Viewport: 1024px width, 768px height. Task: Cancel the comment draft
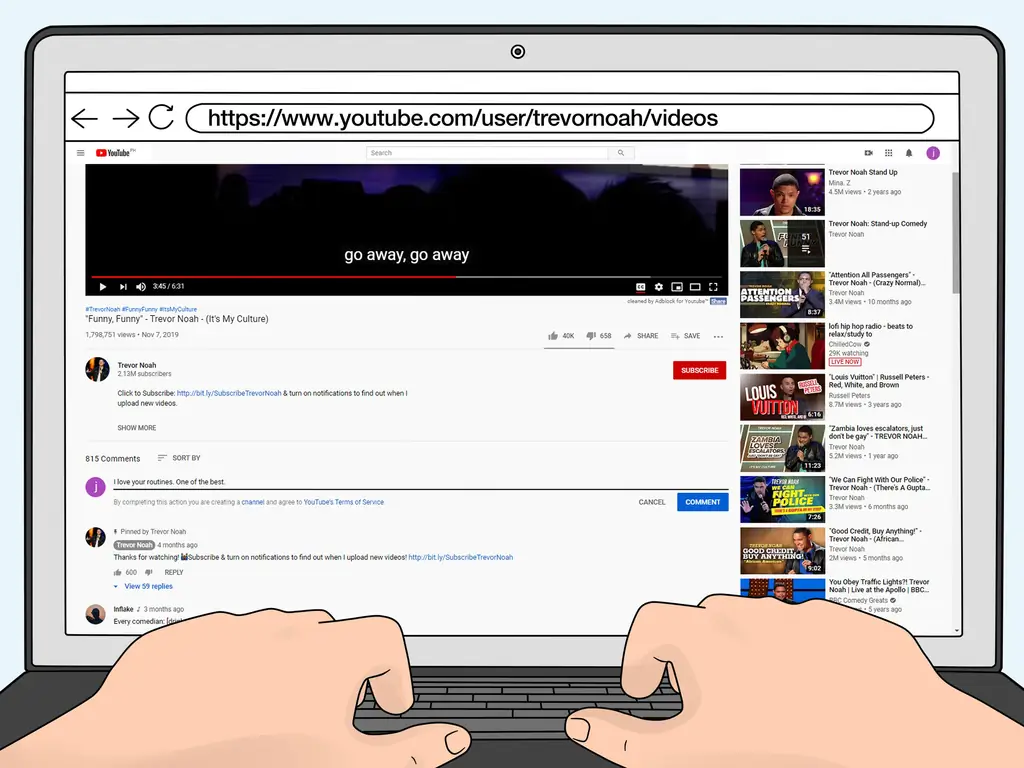coord(652,502)
